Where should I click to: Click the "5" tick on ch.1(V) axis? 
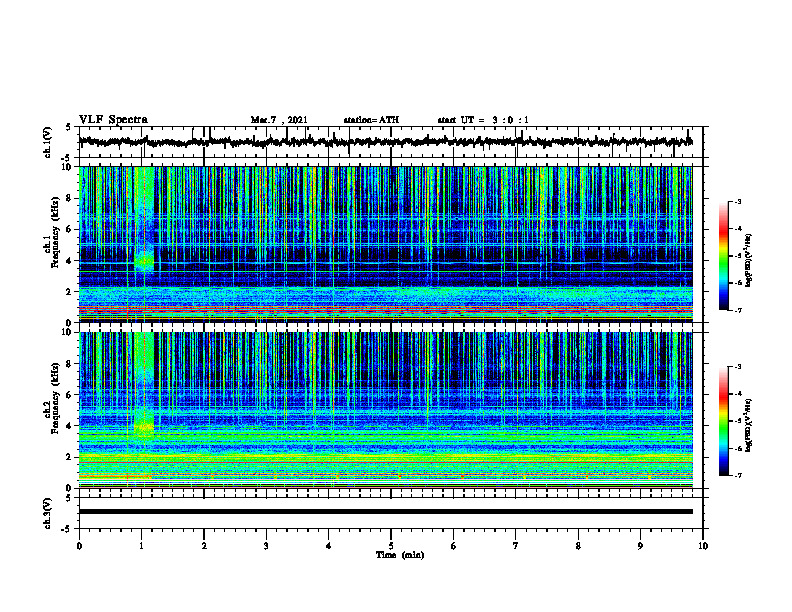(68, 127)
